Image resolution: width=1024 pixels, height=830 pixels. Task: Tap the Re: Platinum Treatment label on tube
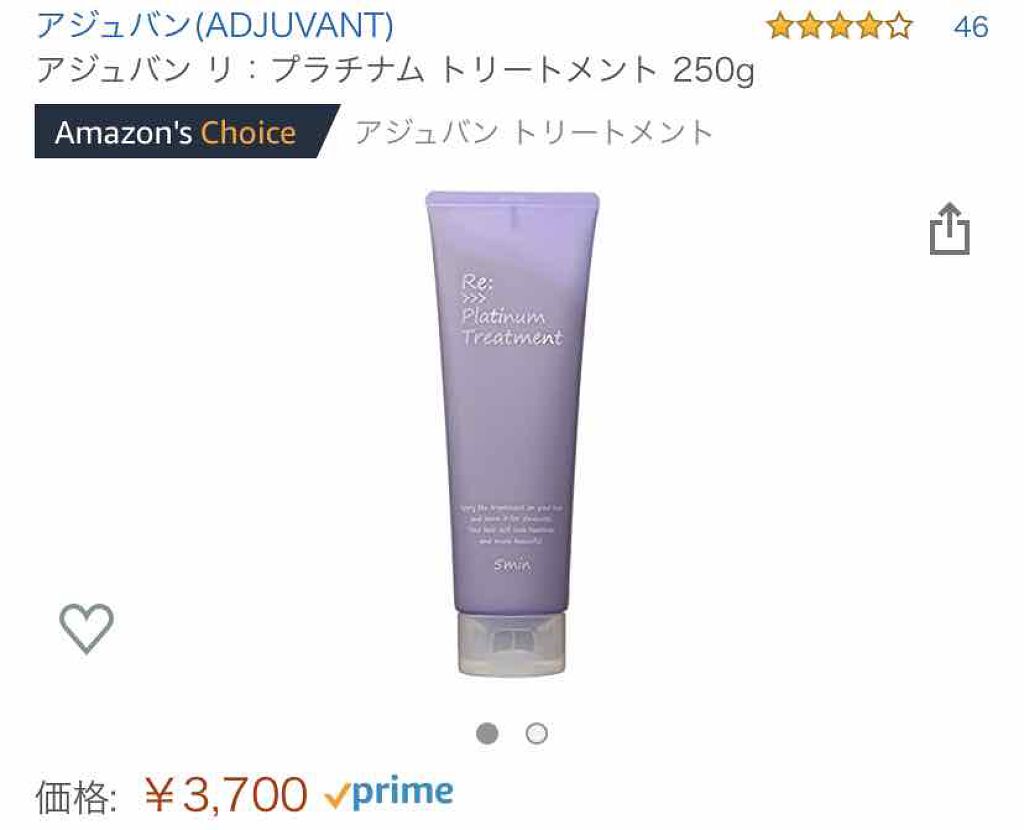pos(511,310)
